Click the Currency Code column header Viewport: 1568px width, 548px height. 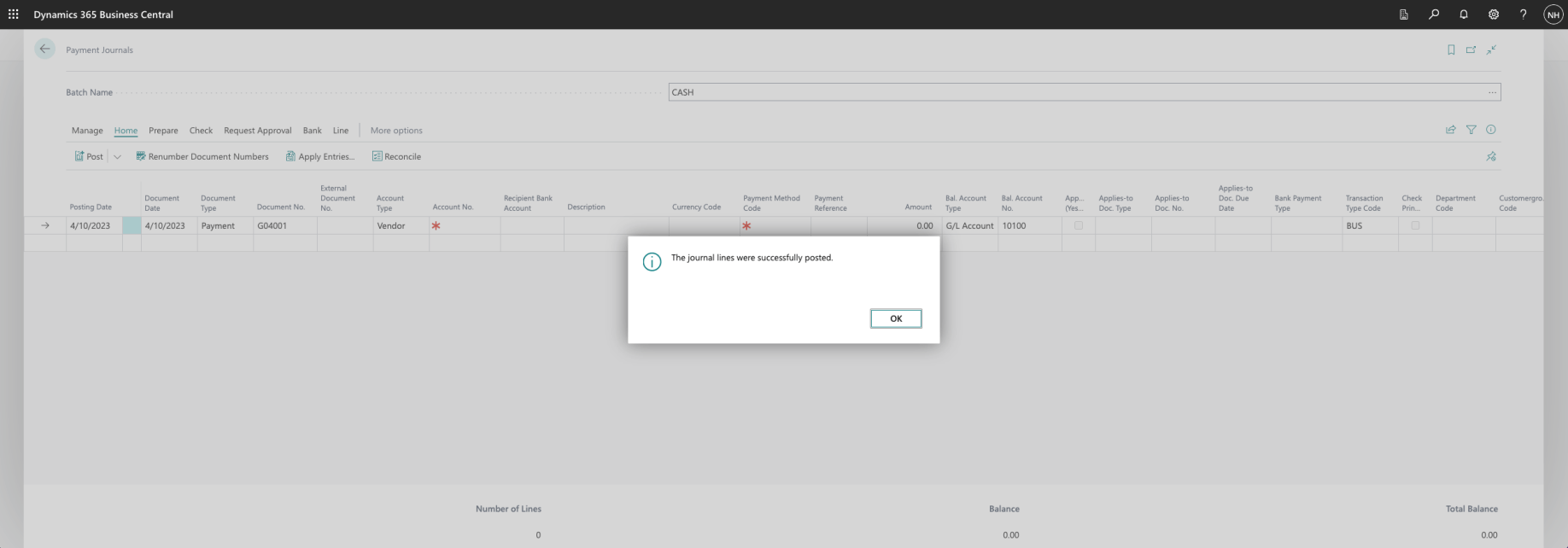[696, 207]
